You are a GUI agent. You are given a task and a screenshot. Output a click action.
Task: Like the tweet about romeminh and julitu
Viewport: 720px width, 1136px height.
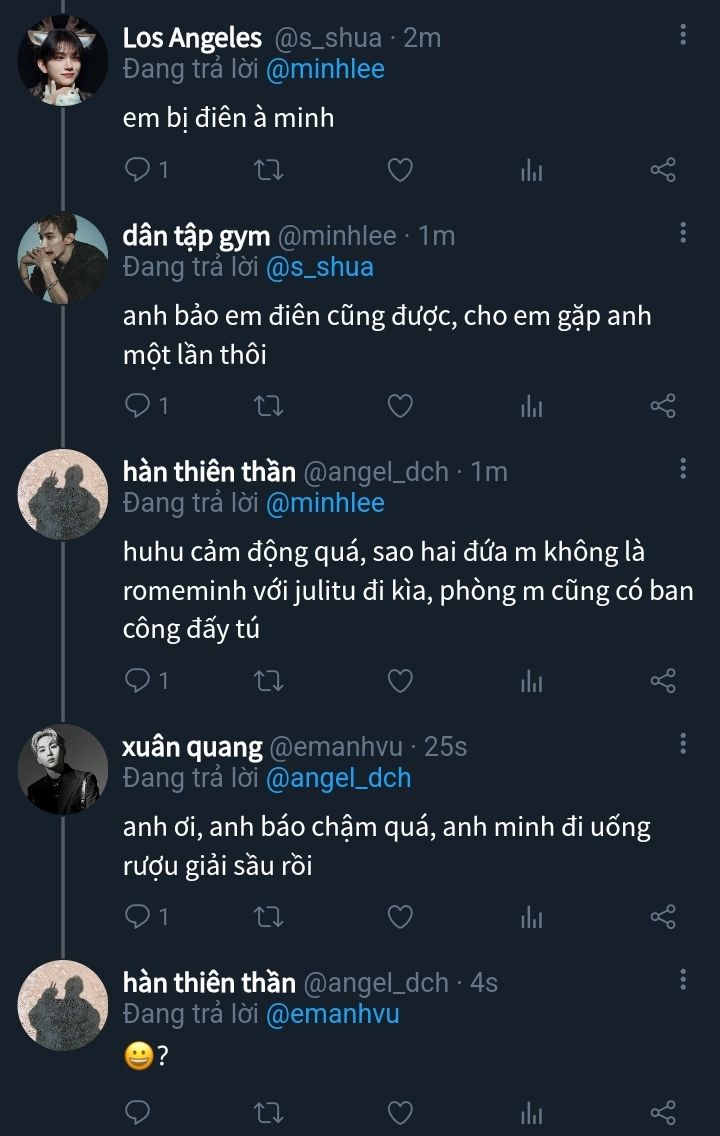pyautogui.click(x=400, y=681)
